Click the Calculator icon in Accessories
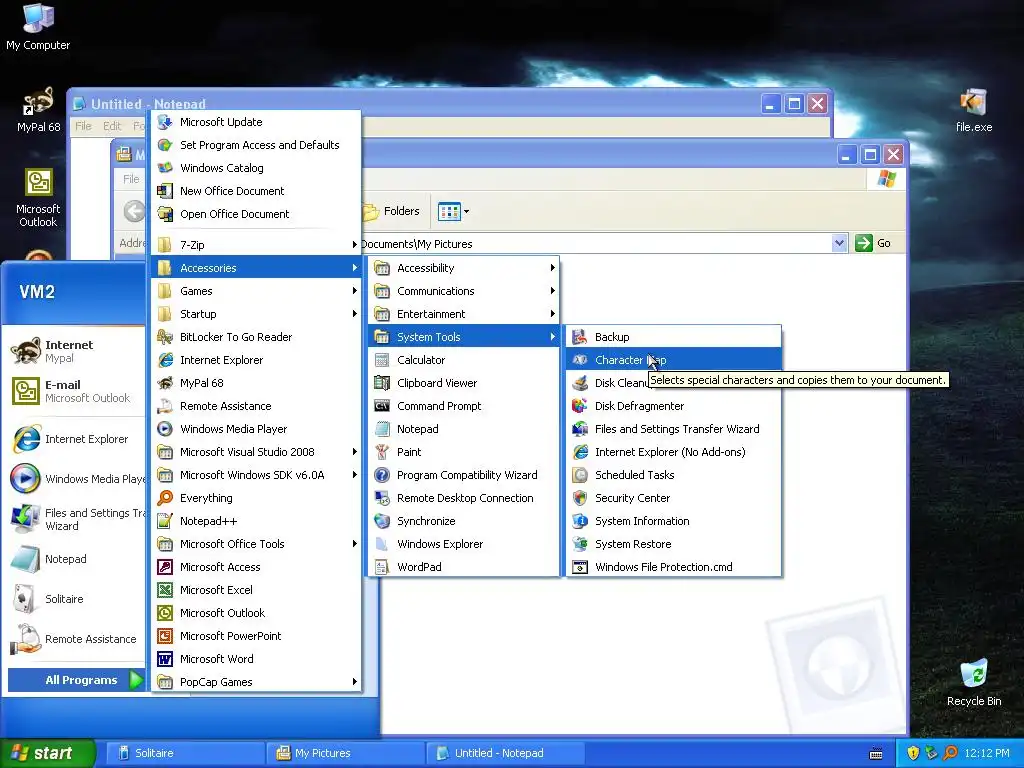This screenshot has height=768, width=1024. (382, 360)
